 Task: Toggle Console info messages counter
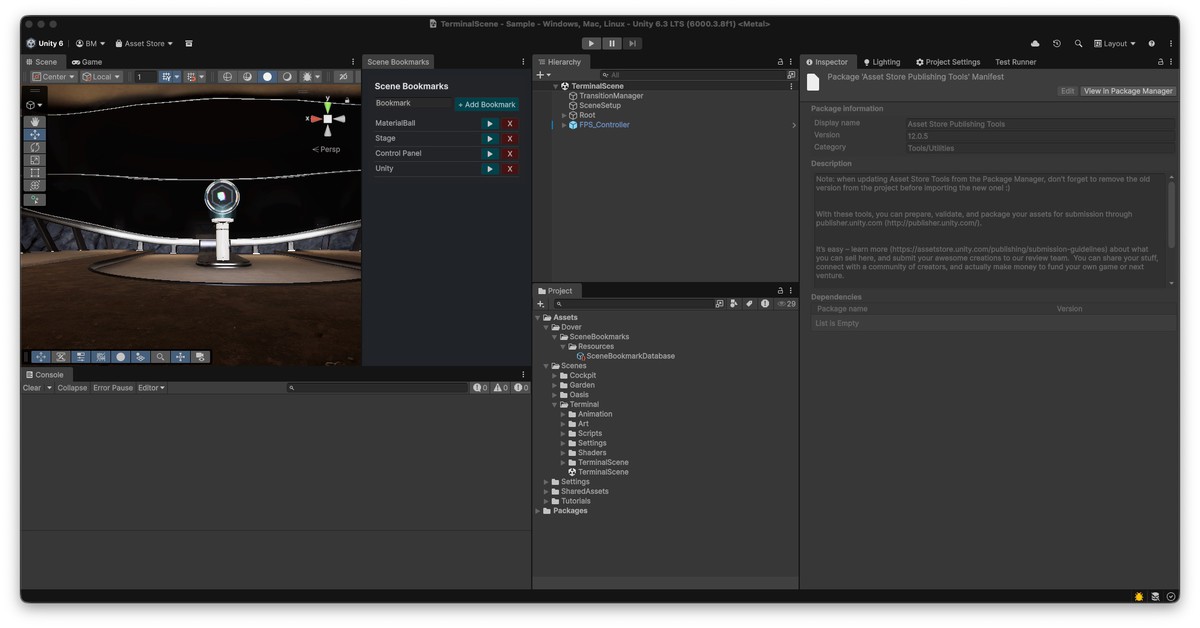(x=480, y=388)
